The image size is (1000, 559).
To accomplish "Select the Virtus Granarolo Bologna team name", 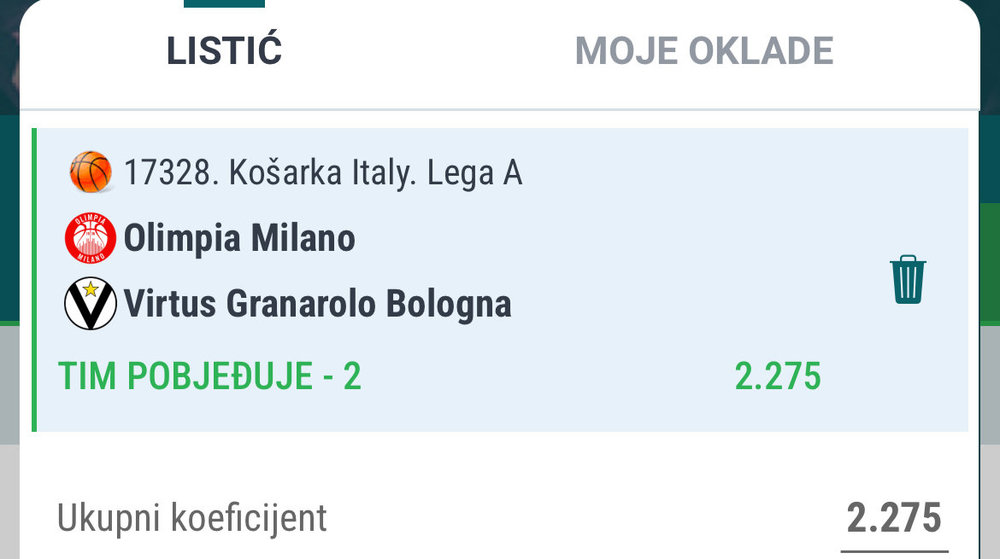I will [x=317, y=303].
